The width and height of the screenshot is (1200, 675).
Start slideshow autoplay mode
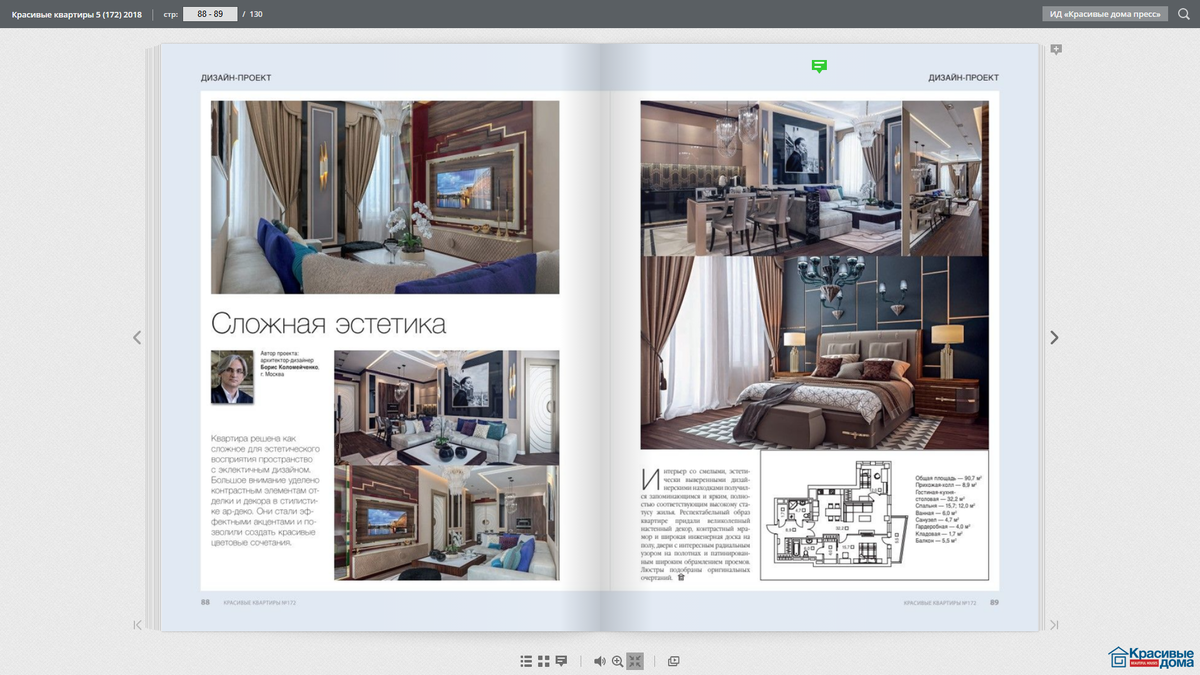[673, 661]
